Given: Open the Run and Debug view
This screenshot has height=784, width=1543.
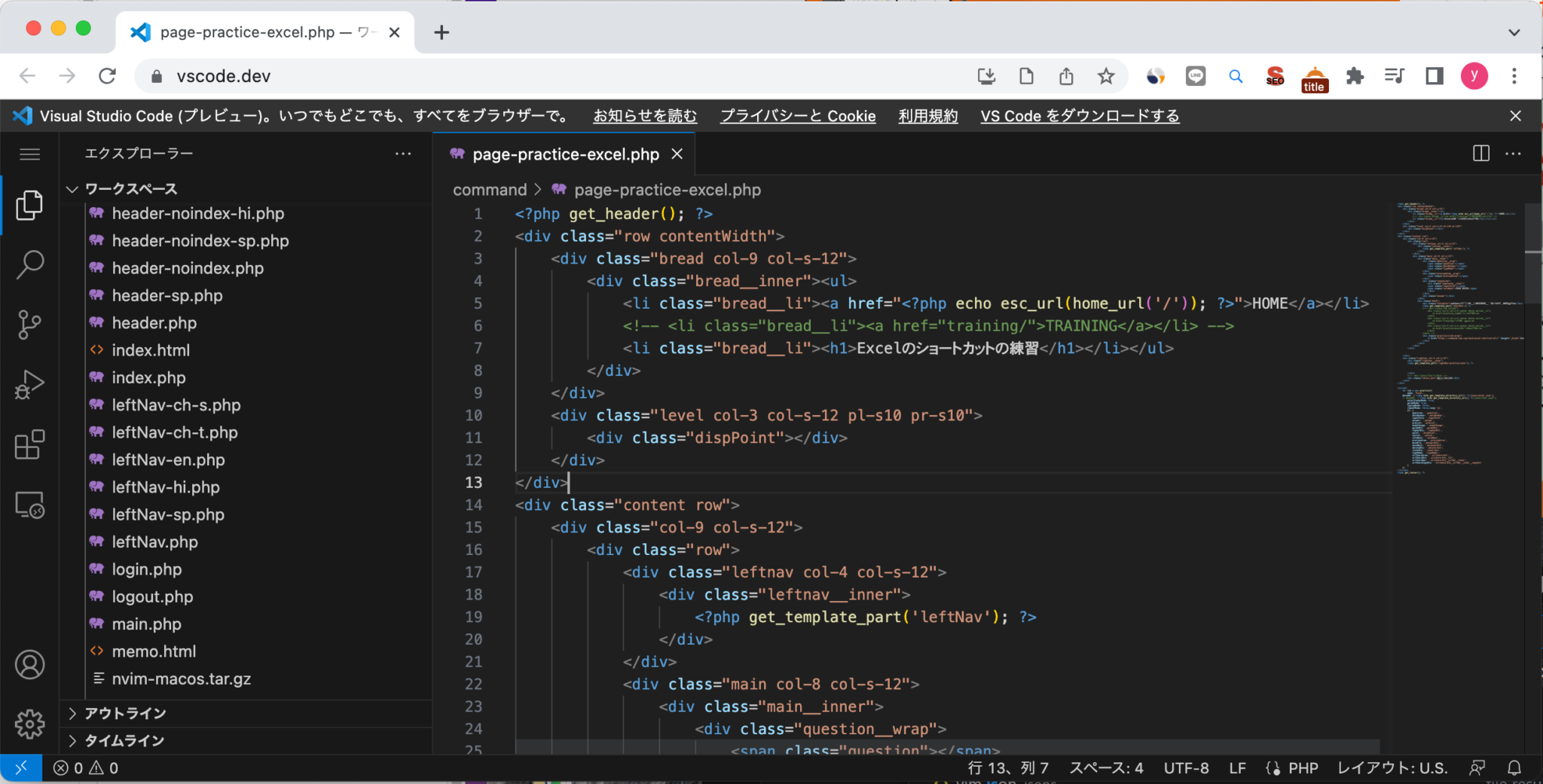Looking at the screenshot, I should [x=29, y=384].
